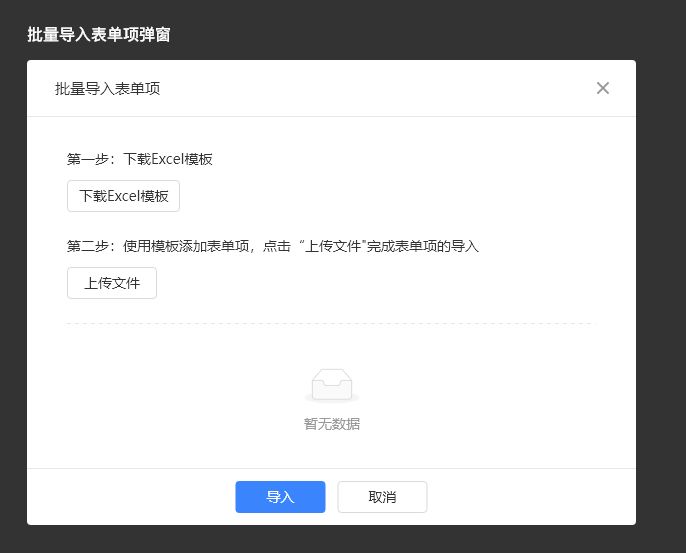686x553 pixels.
Task: Click the empty-data inbox icon
Action: tap(332, 385)
